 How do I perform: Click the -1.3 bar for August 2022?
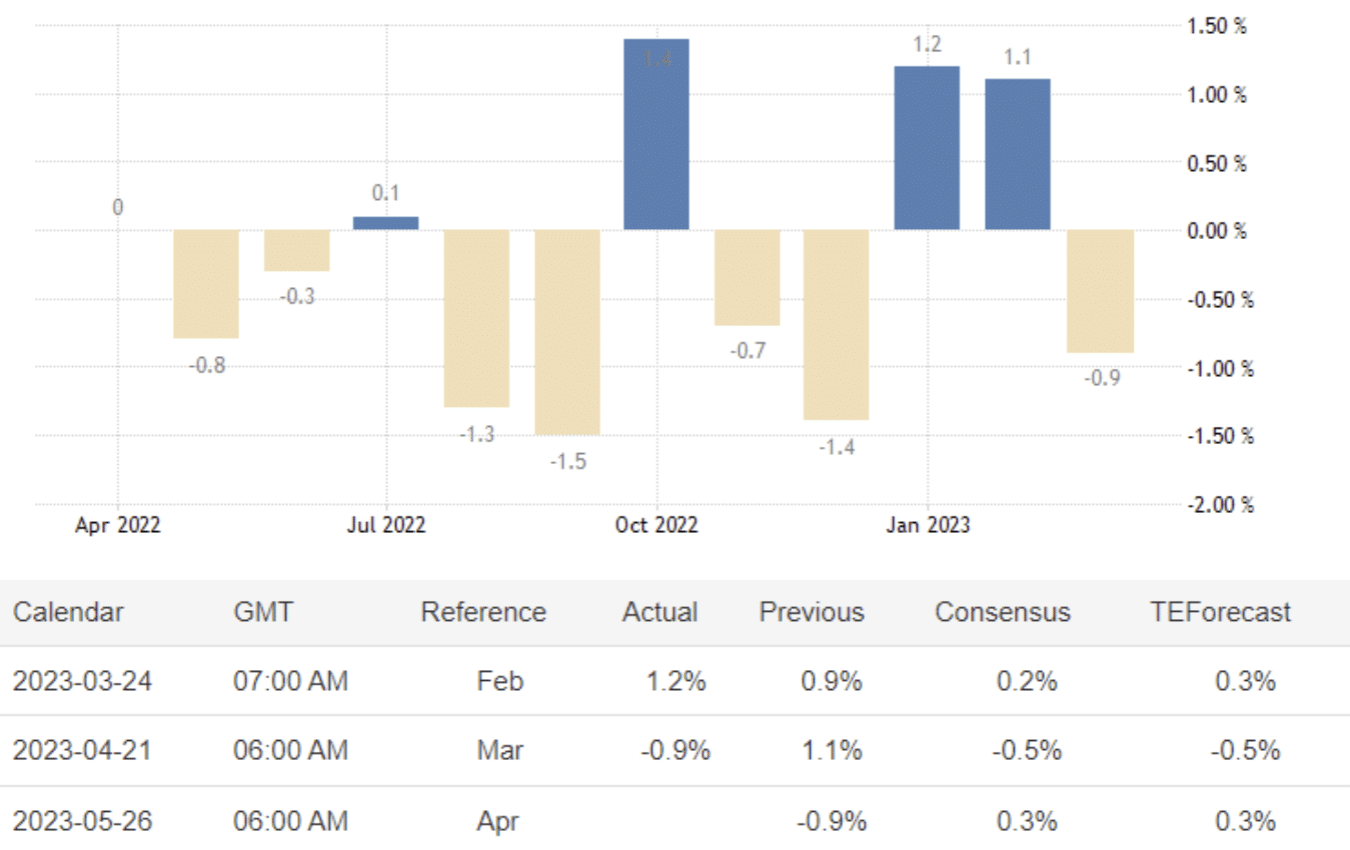pos(476,318)
